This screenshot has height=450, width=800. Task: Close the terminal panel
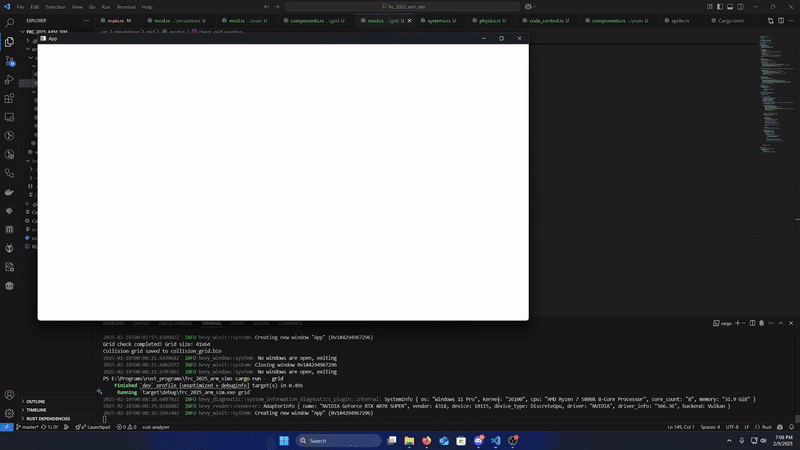coord(791,323)
